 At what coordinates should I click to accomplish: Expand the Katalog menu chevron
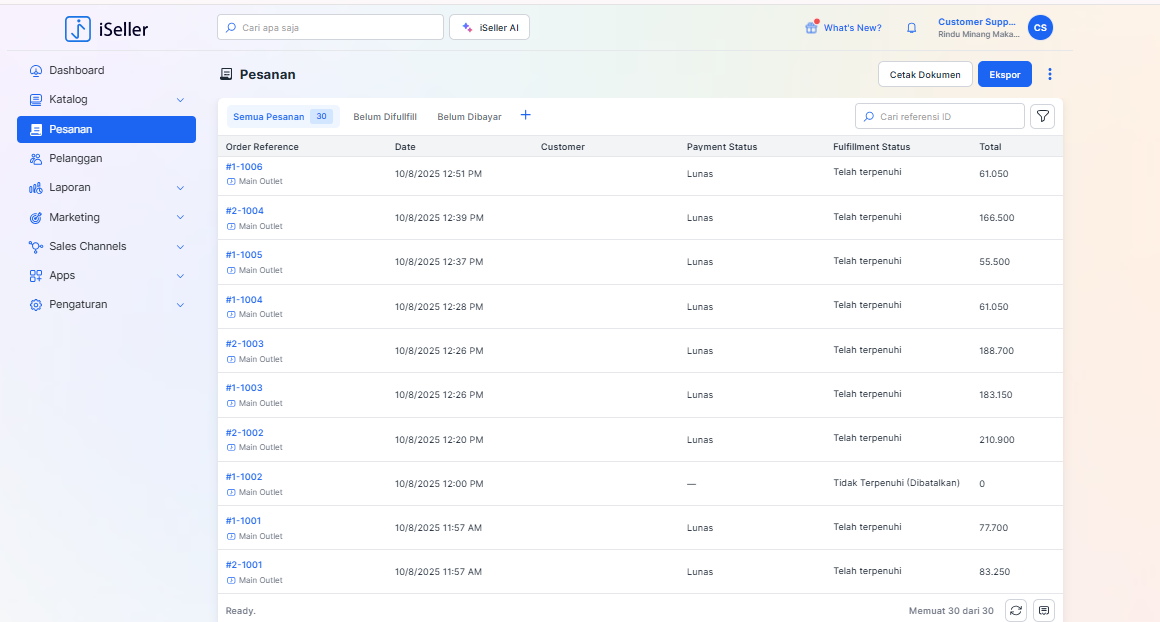coord(180,100)
